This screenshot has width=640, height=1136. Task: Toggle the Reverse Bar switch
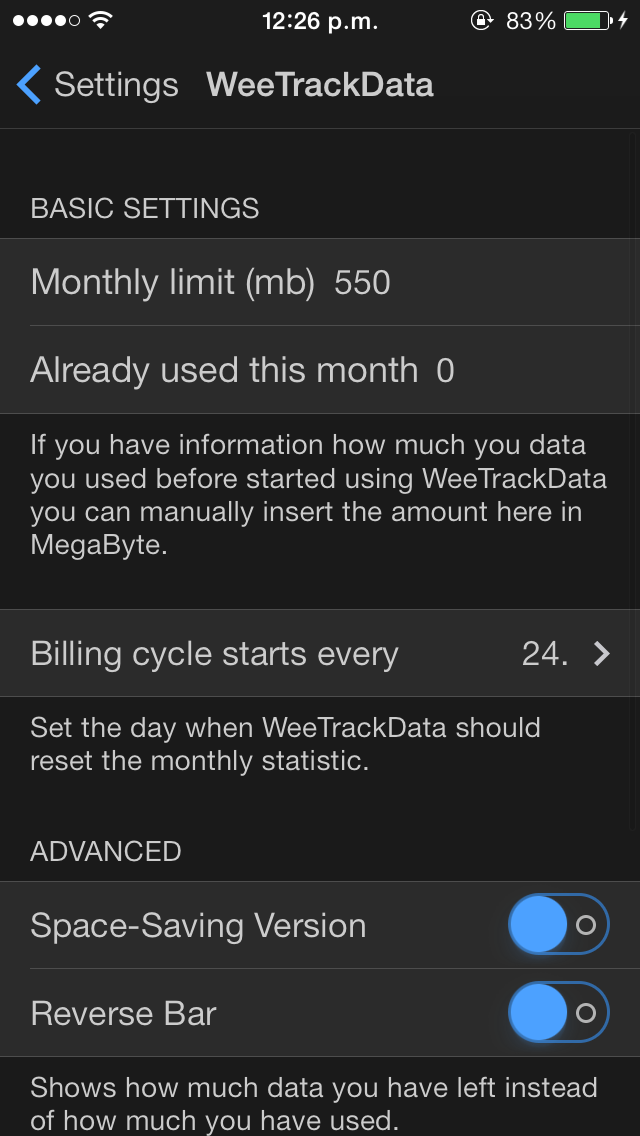[x=558, y=1013]
